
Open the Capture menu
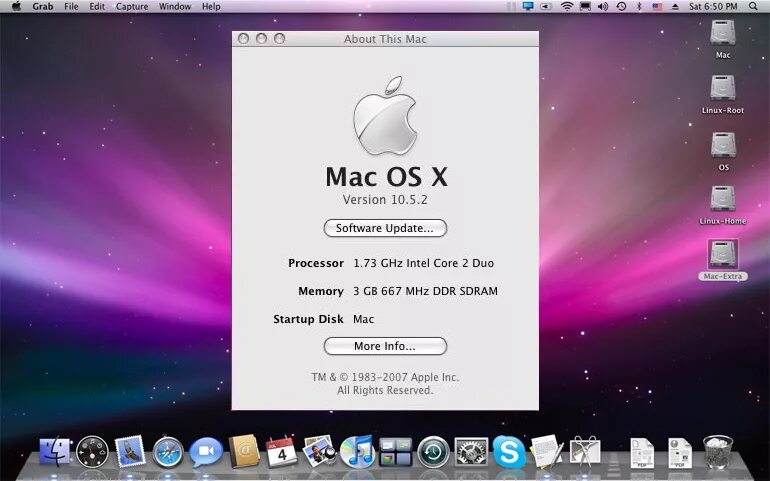point(132,6)
